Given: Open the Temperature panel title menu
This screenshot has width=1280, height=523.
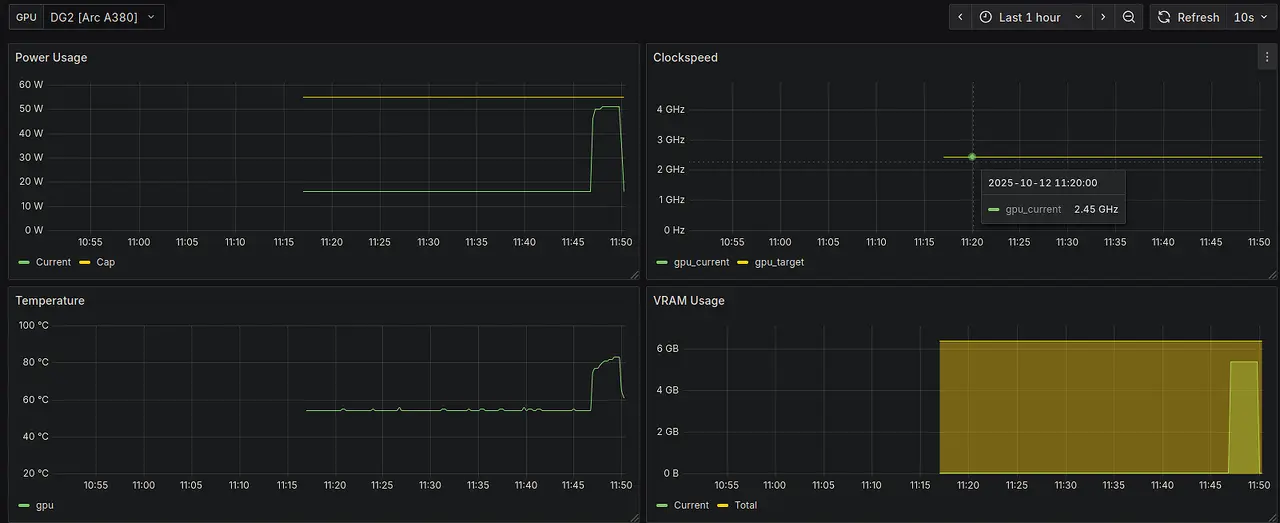Looking at the screenshot, I should pyautogui.click(x=50, y=301).
